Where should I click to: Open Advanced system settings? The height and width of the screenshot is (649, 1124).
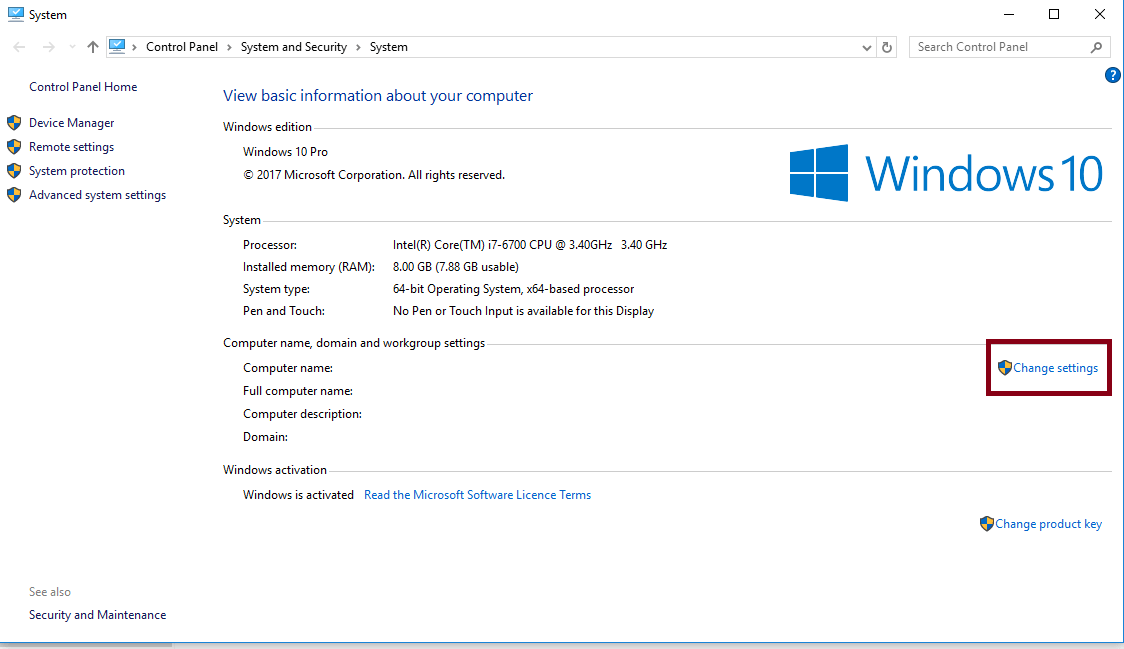coord(96,194)
